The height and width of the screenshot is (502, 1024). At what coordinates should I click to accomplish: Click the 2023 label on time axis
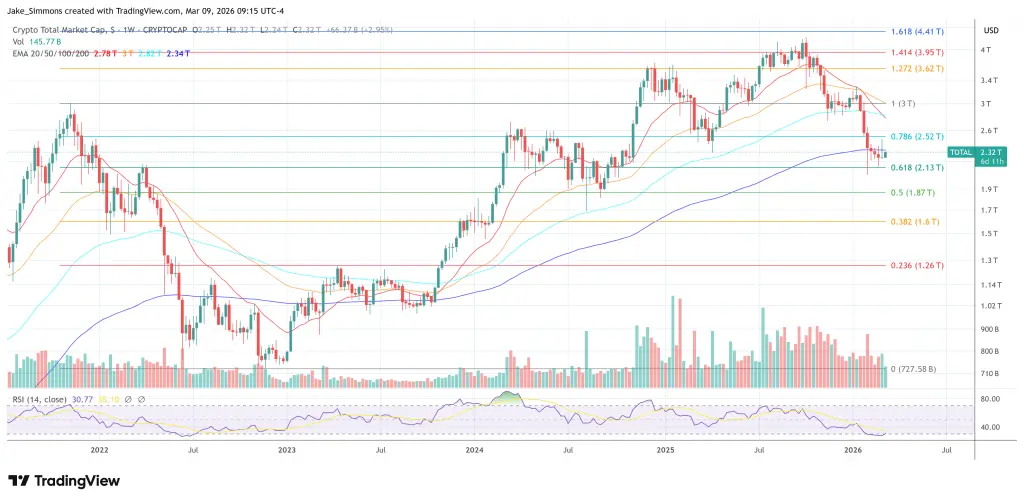287,450
